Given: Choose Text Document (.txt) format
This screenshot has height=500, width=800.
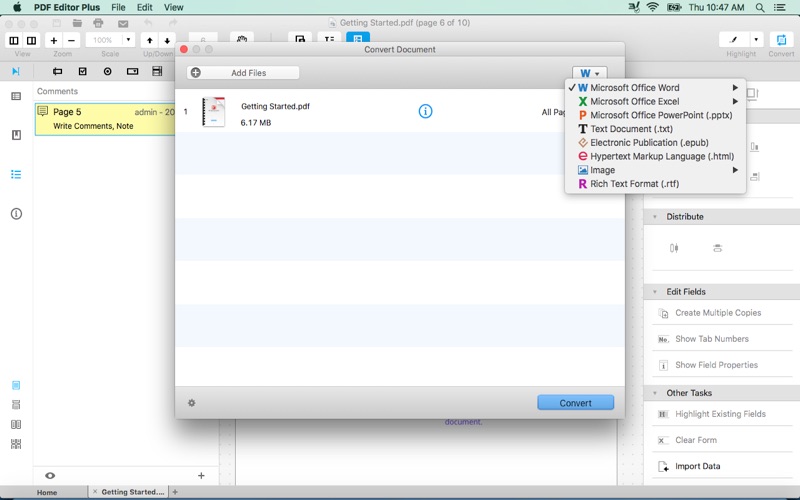Looking at the screenshot, I should 655,129.
